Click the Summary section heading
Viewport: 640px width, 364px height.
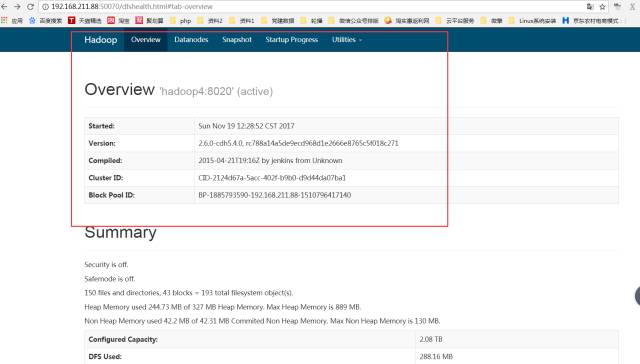pyautogui.click(x=120, y=232)
